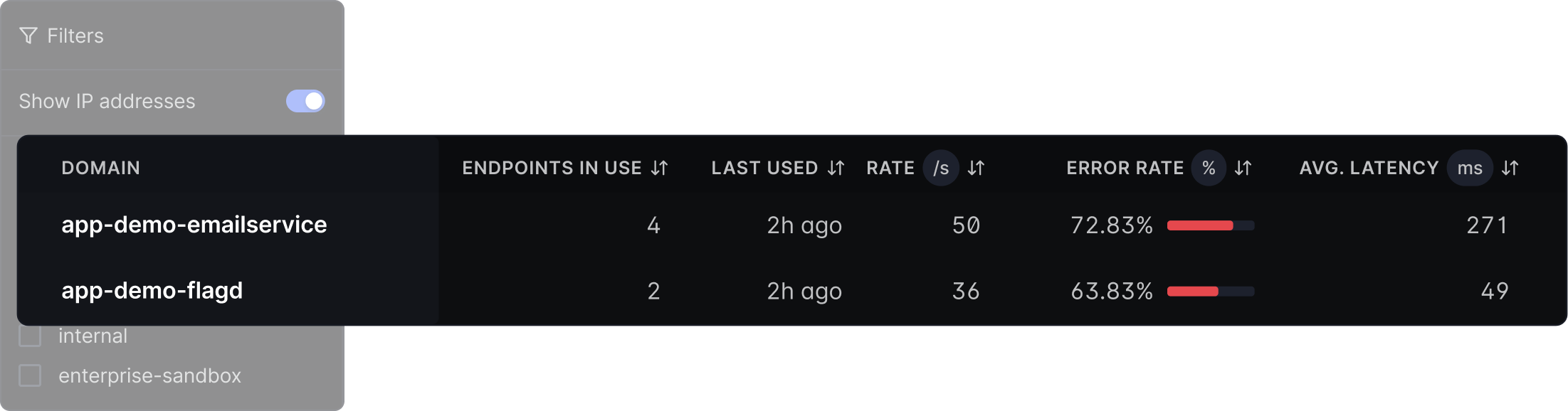This screenshot has height=411, width=1568.
Task: Click the Filters panel title
Action: click(x=75, y=36)
